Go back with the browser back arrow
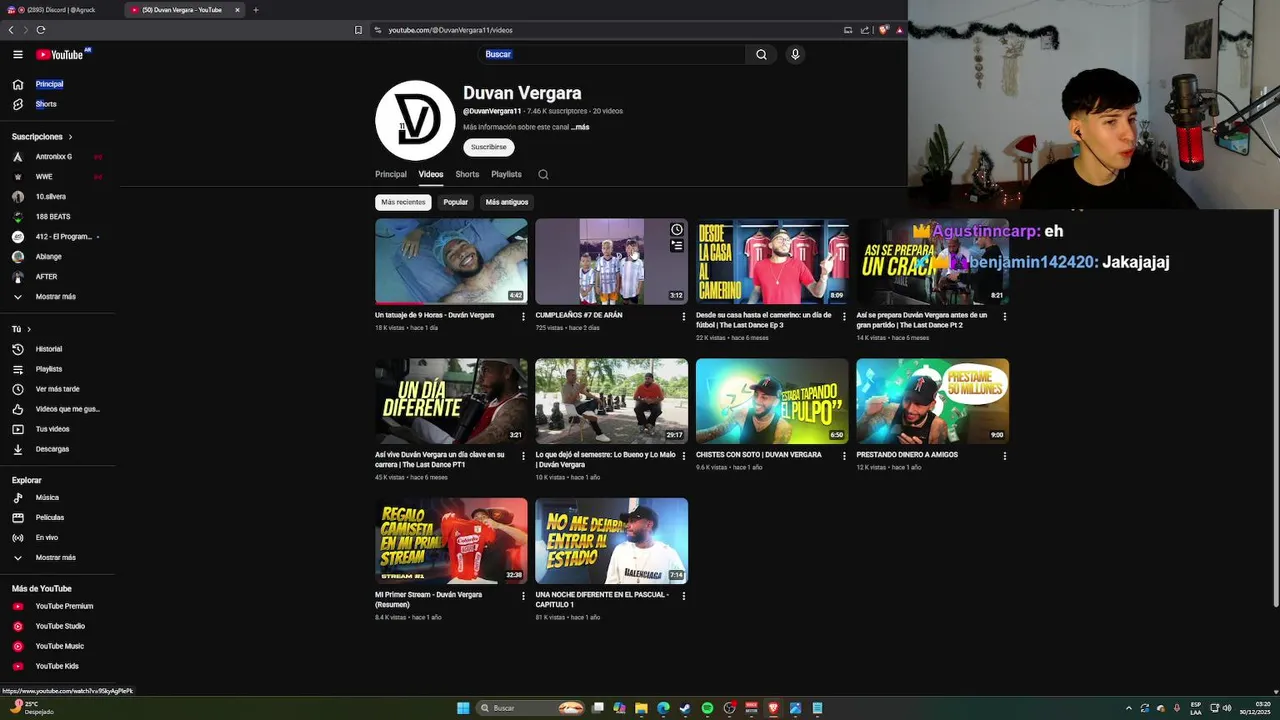This screenshot has width=1280, height=720. click(12, 30)
